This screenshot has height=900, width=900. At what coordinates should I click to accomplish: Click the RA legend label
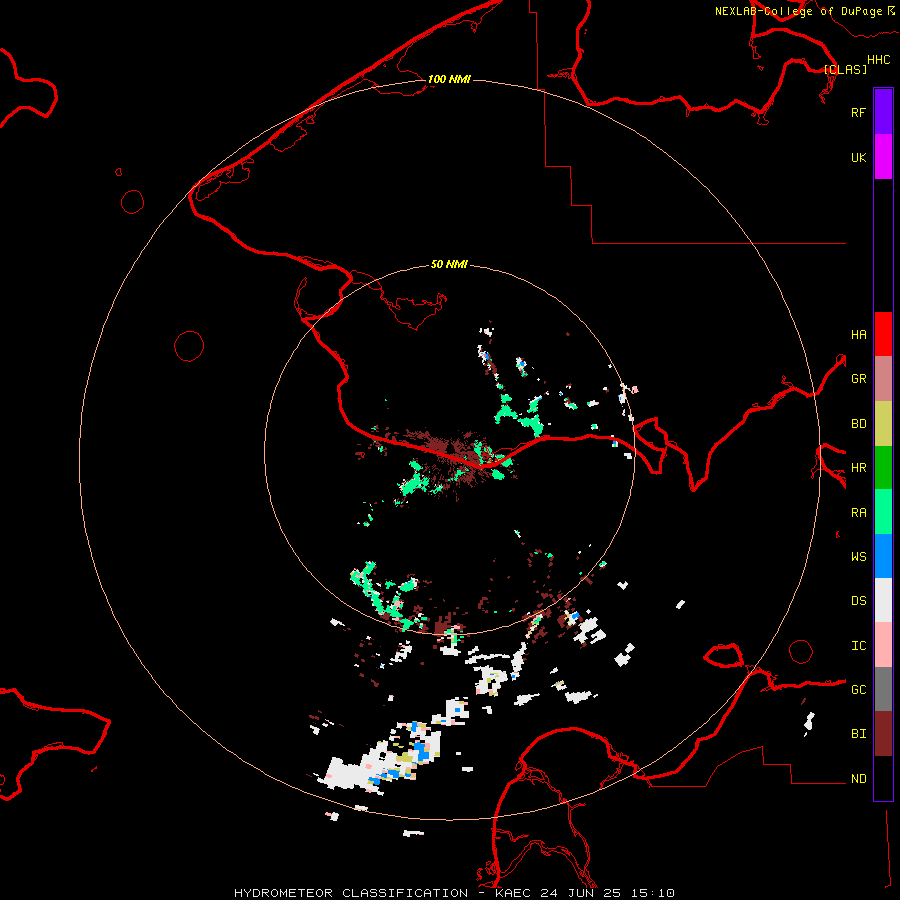tap(858, 513)
